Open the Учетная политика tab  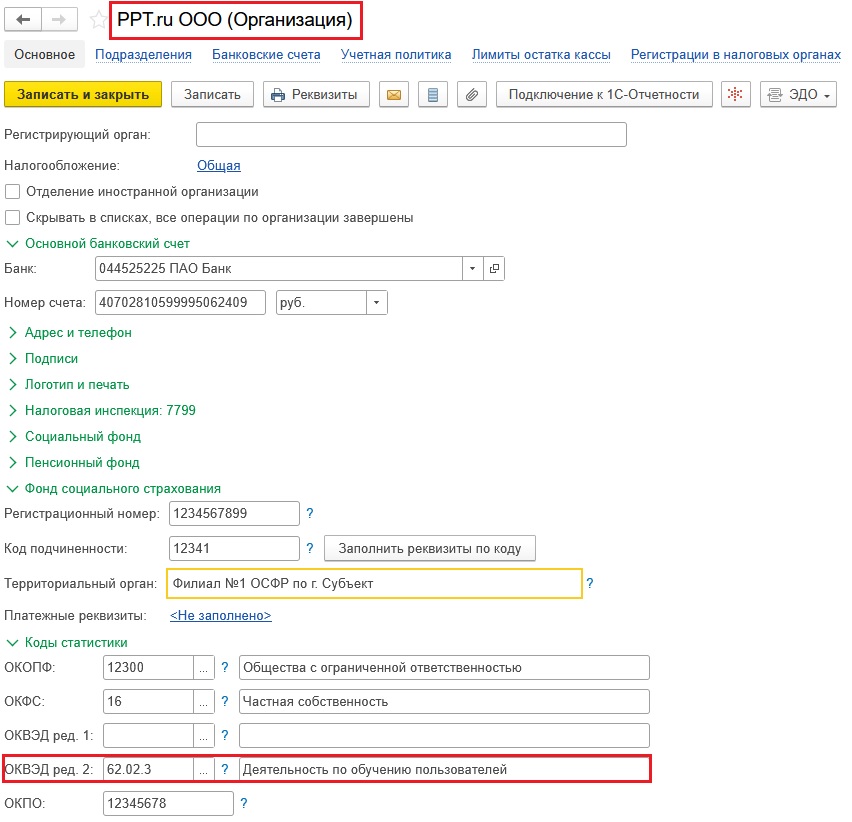tap(395, 55)
